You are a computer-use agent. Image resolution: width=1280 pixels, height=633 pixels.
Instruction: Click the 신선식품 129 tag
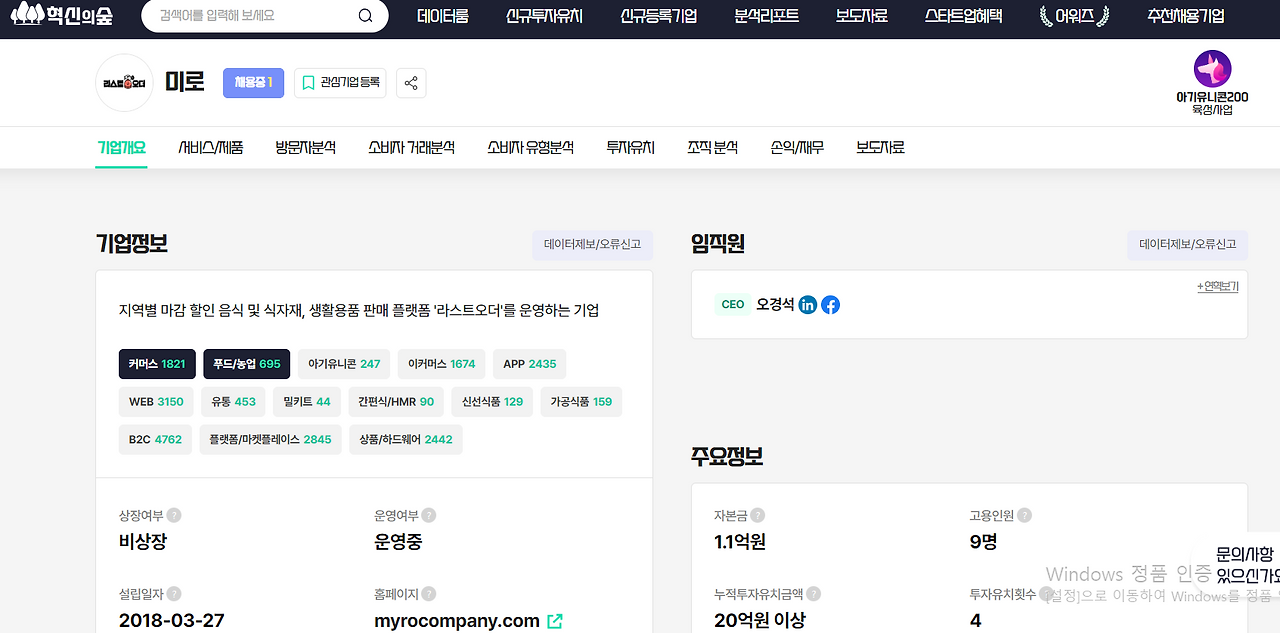(492, 402)
